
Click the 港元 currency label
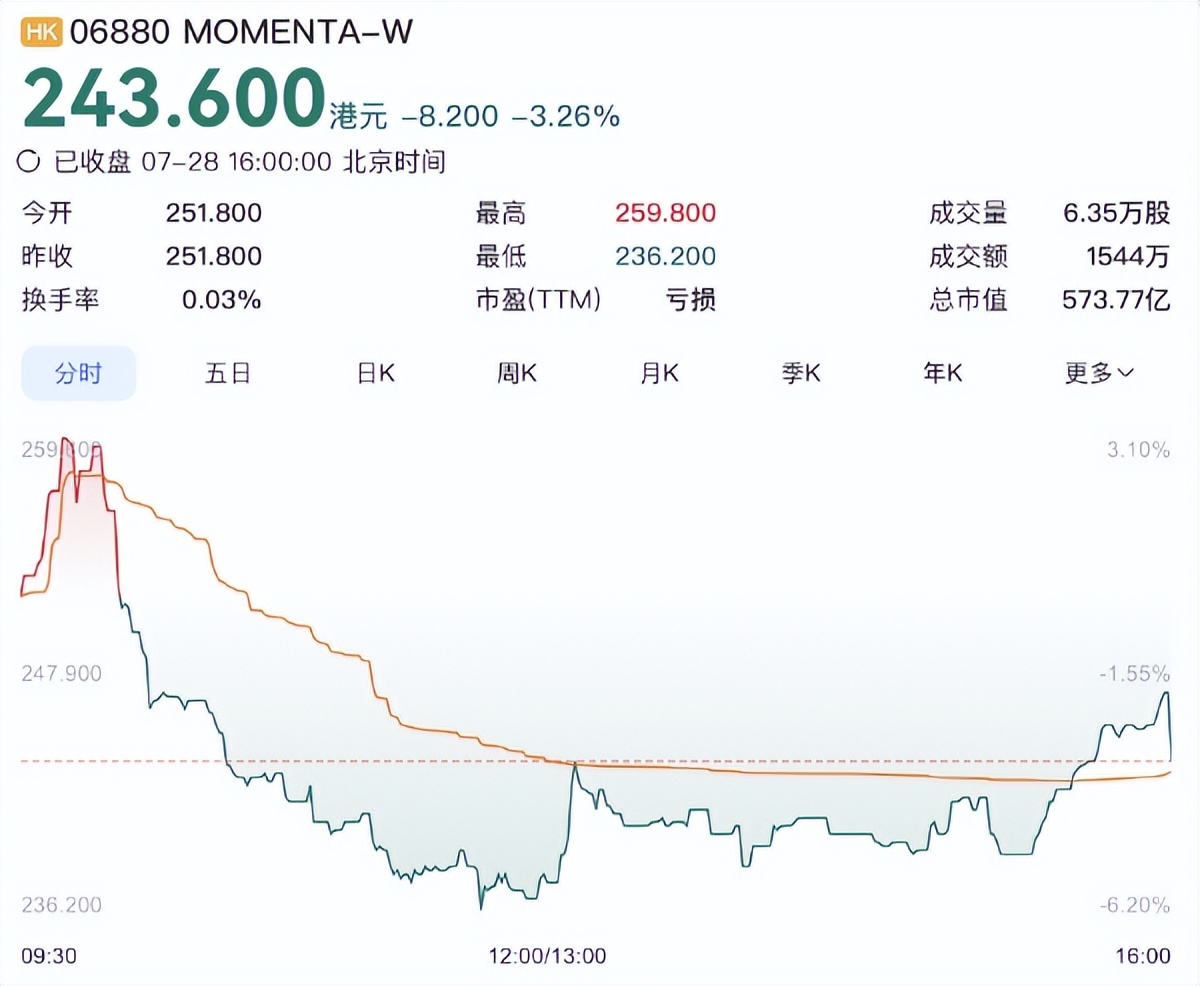click(358, 117)
